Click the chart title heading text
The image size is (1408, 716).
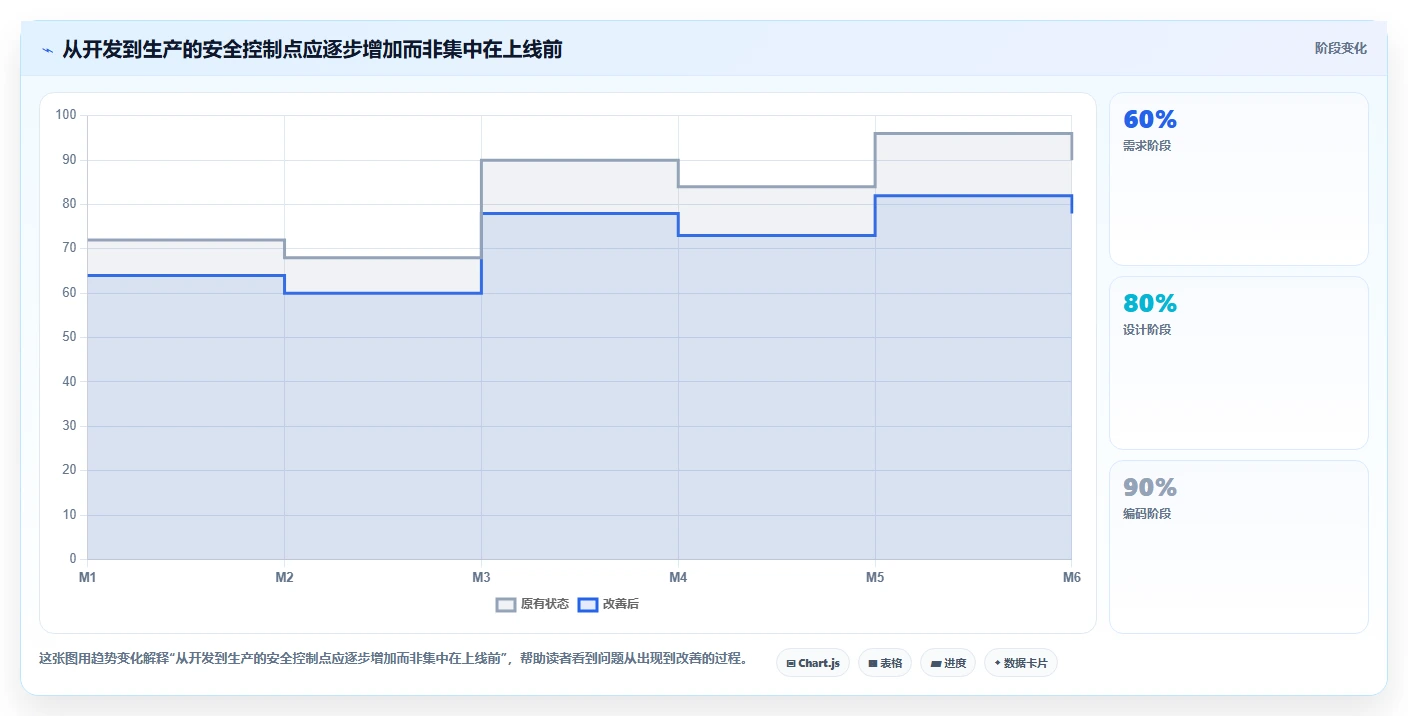312,49
